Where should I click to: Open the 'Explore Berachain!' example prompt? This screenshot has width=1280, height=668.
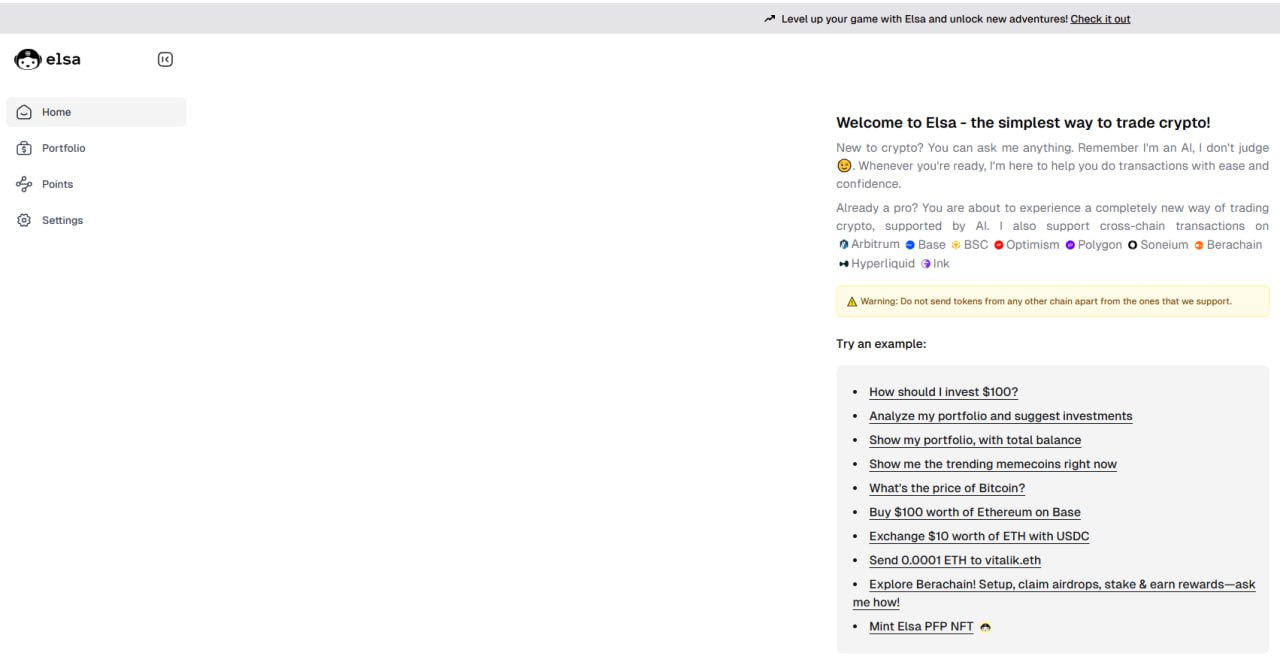point(1054,593)
